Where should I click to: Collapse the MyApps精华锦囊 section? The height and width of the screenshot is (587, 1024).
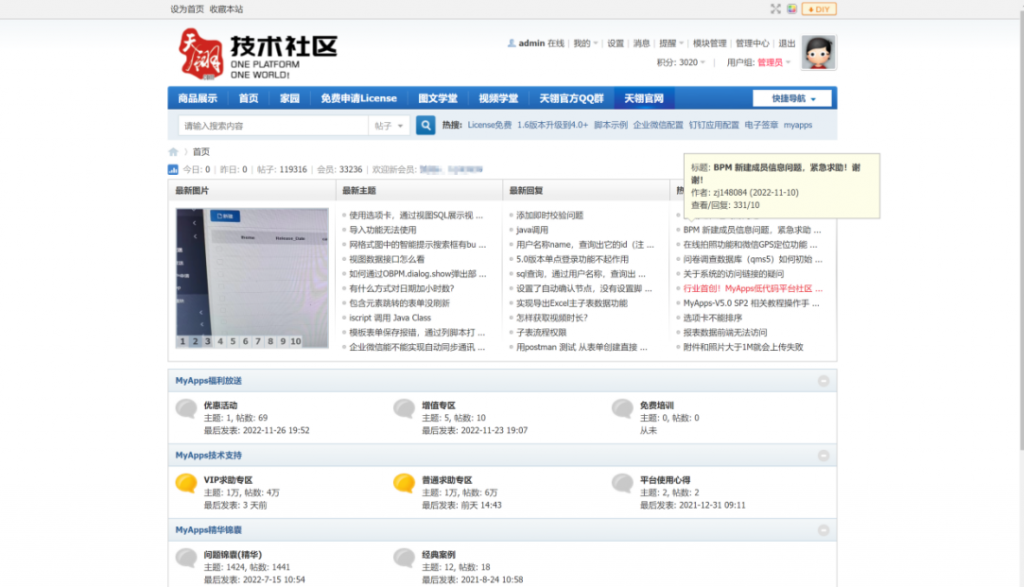tap(823, 529)
